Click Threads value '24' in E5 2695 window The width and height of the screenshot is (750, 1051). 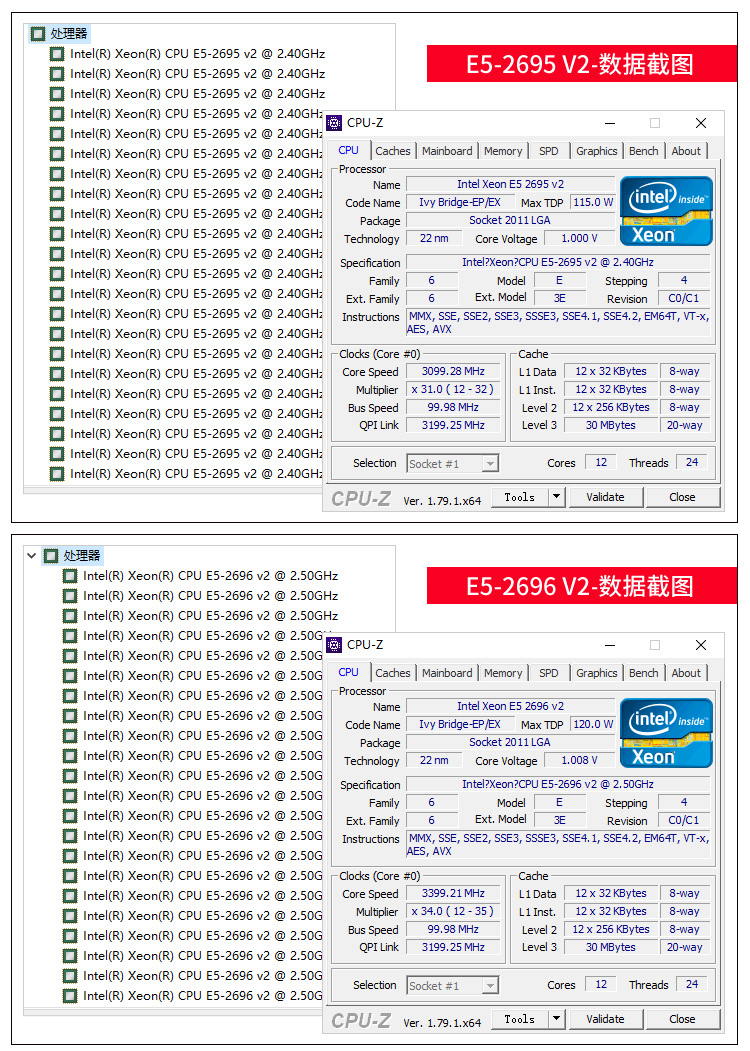click(x=692, y=462)
